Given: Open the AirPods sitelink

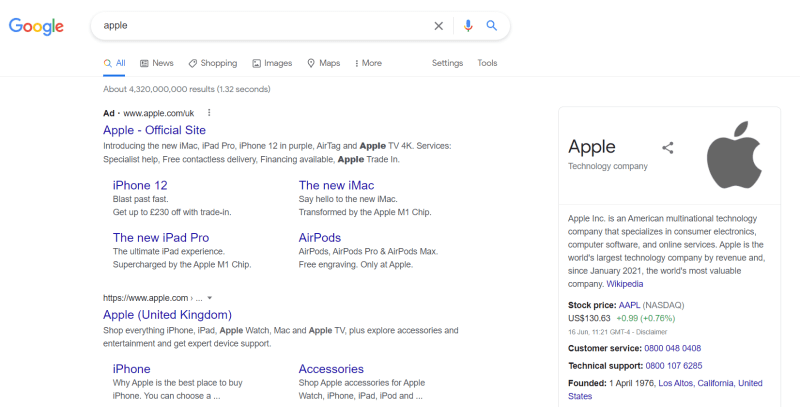Looking at the screenshot, I should click(x=320, y=238).
